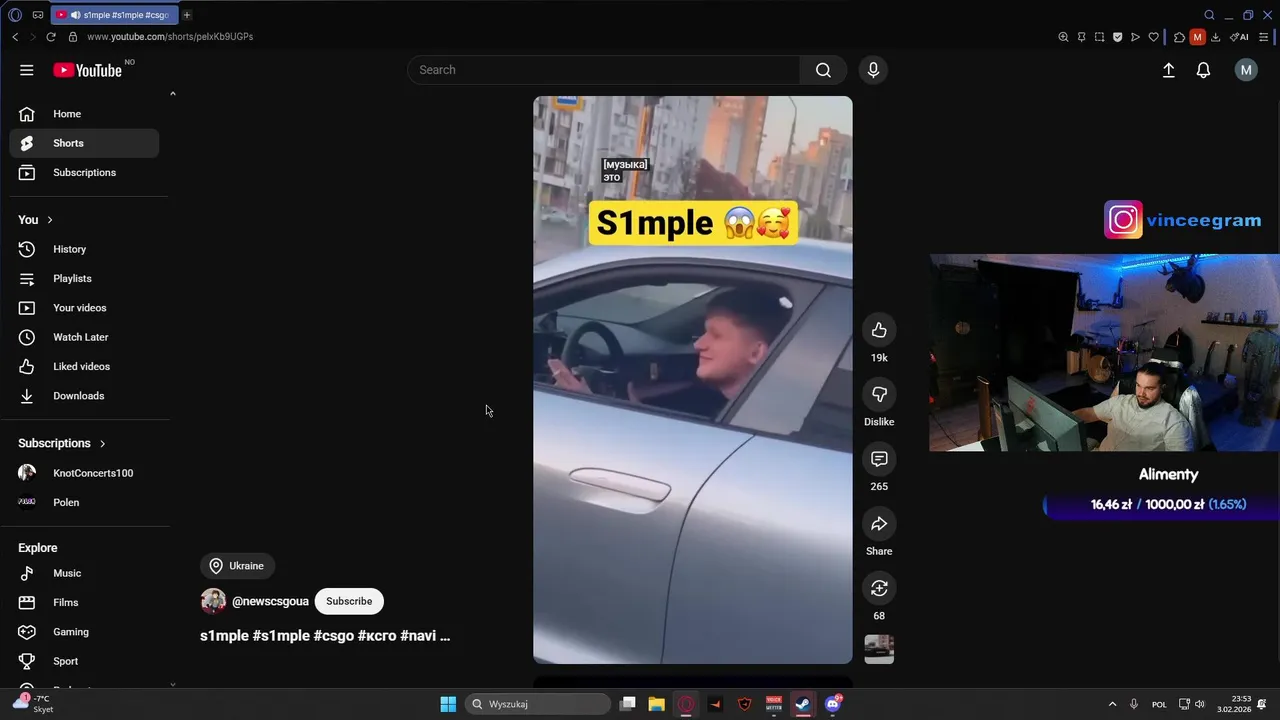This screenshot has width=1280, height=720.
Task: Open browser easy setup sliders icon
Action: [1264, 37]
